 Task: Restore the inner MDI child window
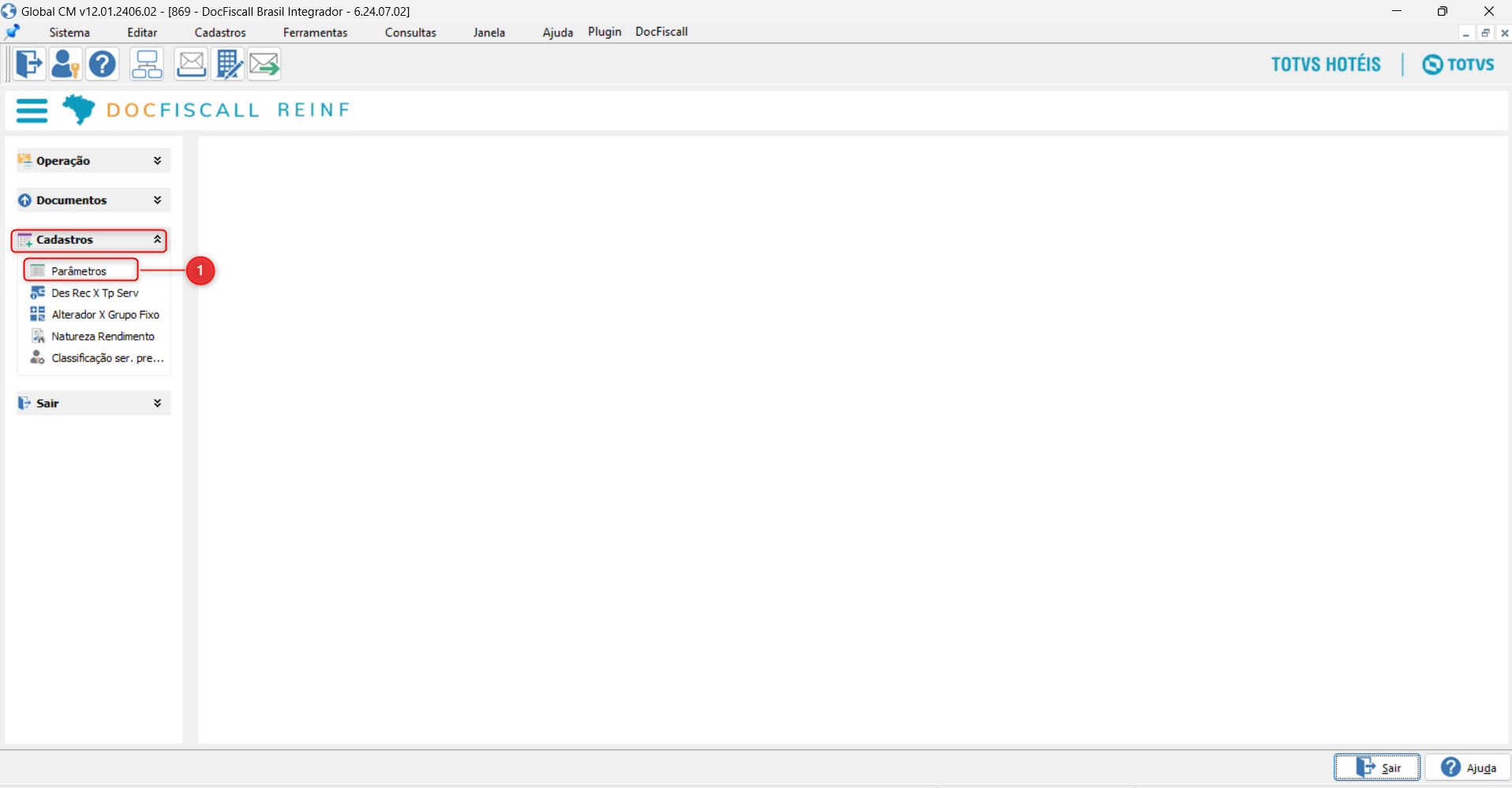click(1485, 33)
